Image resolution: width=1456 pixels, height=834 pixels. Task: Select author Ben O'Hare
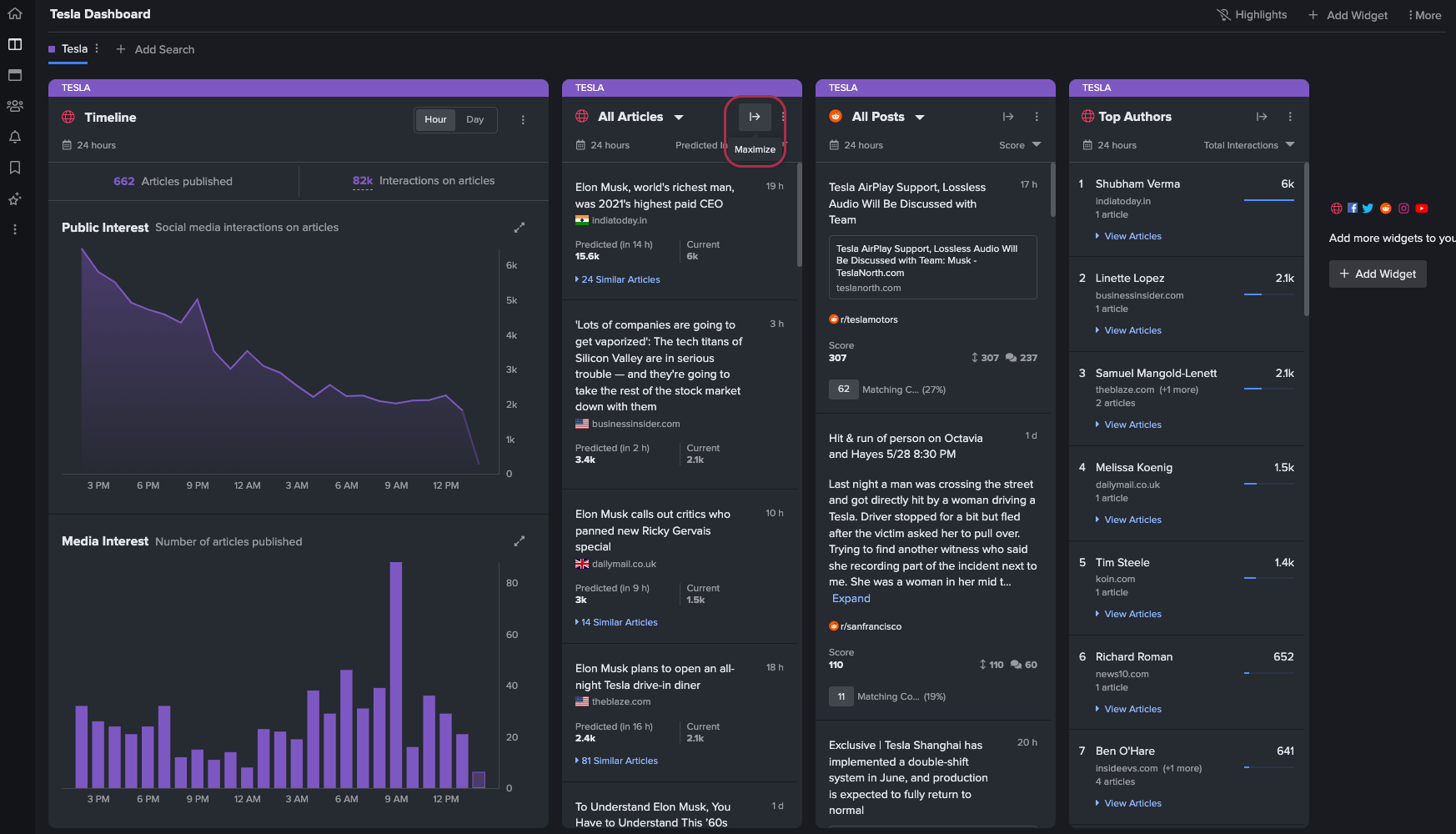point(1125,751)
